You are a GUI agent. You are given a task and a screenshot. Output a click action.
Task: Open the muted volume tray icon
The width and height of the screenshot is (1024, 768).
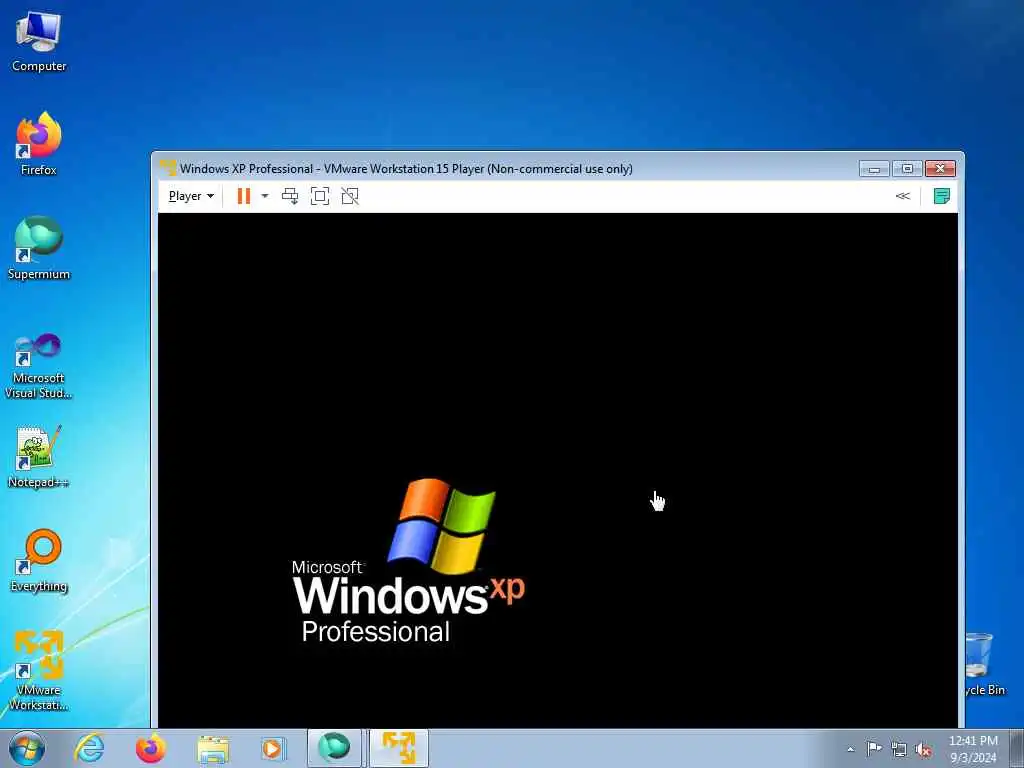click(x=923, y=749)
